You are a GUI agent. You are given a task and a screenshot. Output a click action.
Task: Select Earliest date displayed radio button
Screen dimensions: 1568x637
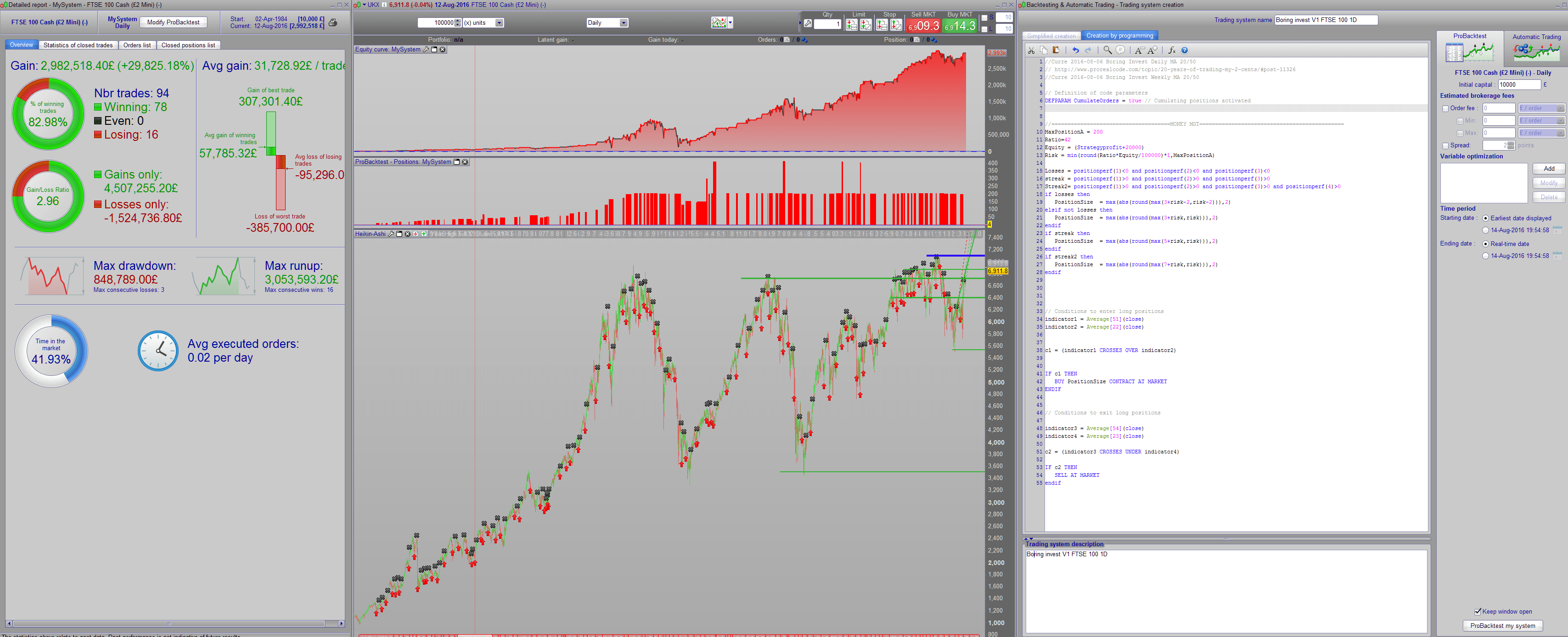1485,218
